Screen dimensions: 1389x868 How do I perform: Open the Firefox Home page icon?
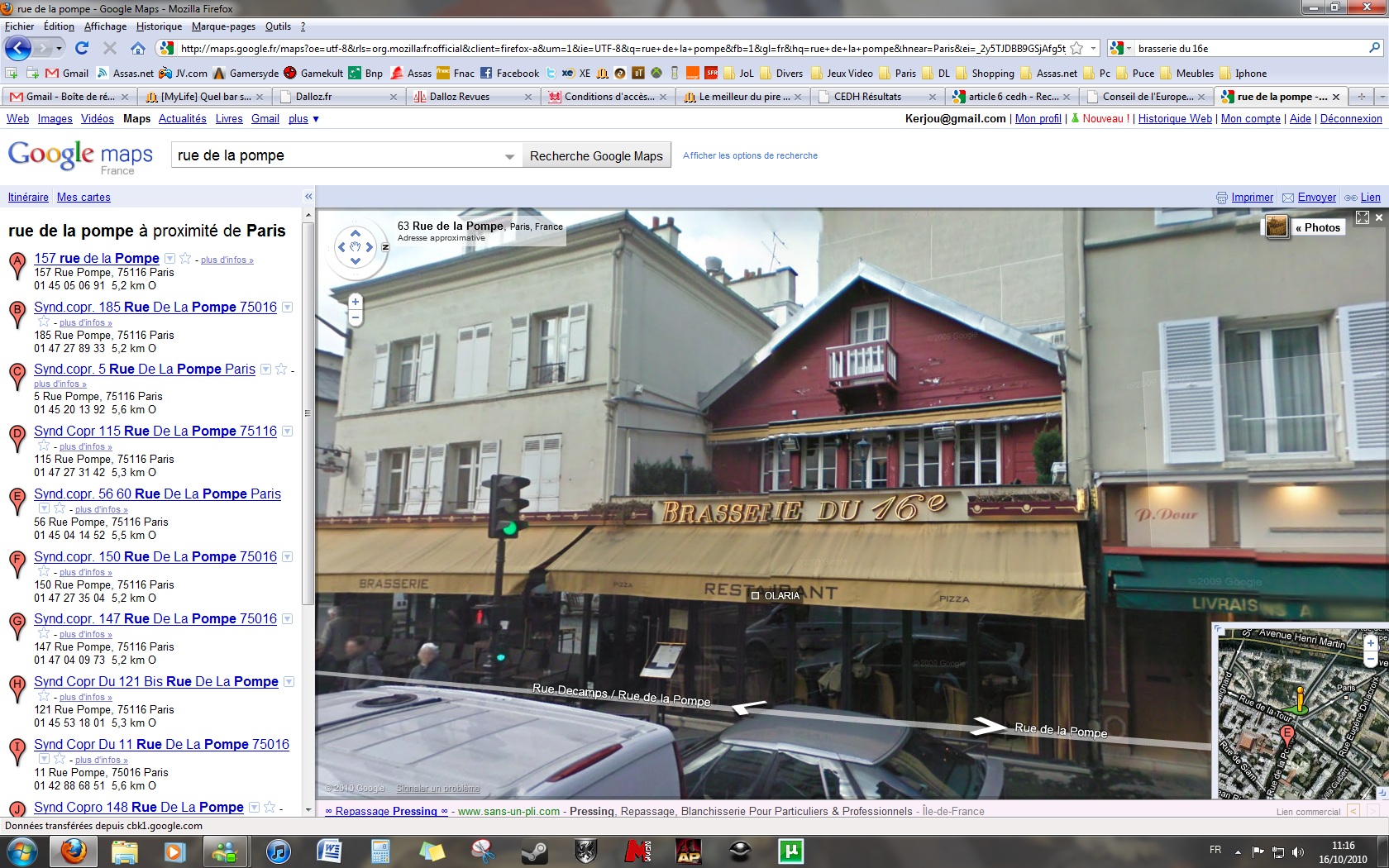pyautogui.click(x=138, y=48)
